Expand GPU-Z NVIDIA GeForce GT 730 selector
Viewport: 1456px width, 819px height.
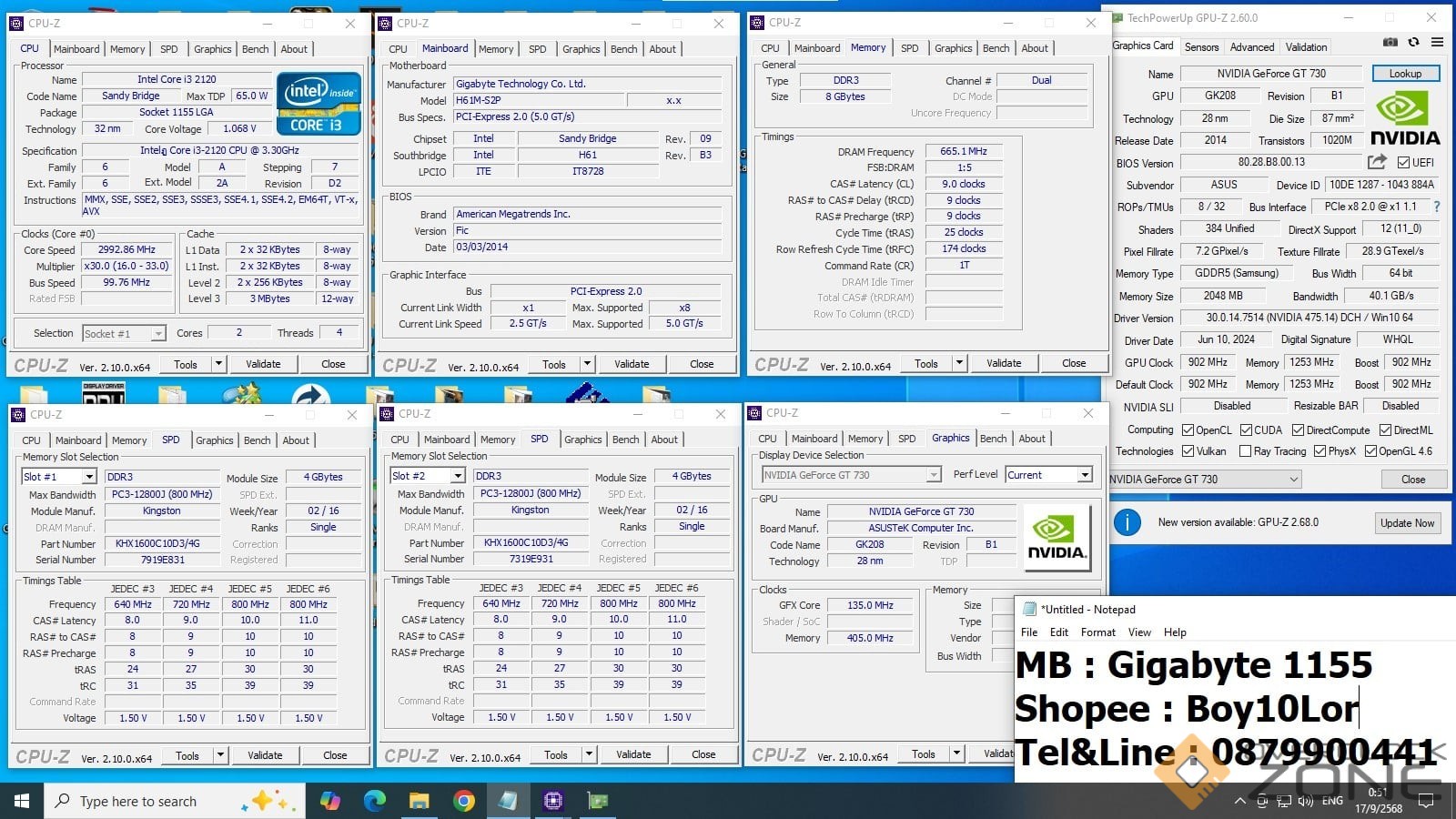tap(1293, 480)
